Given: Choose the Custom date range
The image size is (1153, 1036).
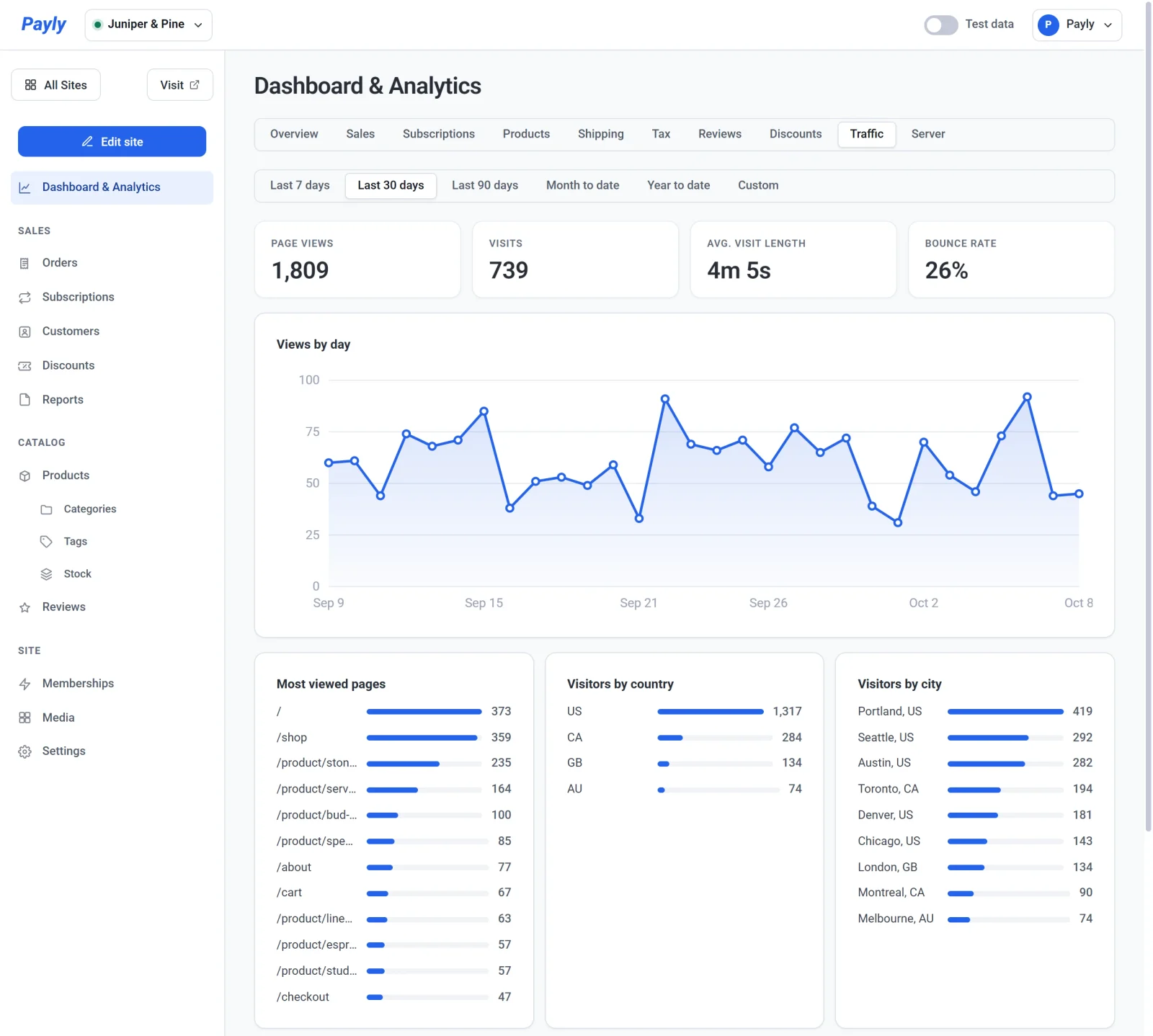Looking at the screenshot, I should click(x=758, y=185).
